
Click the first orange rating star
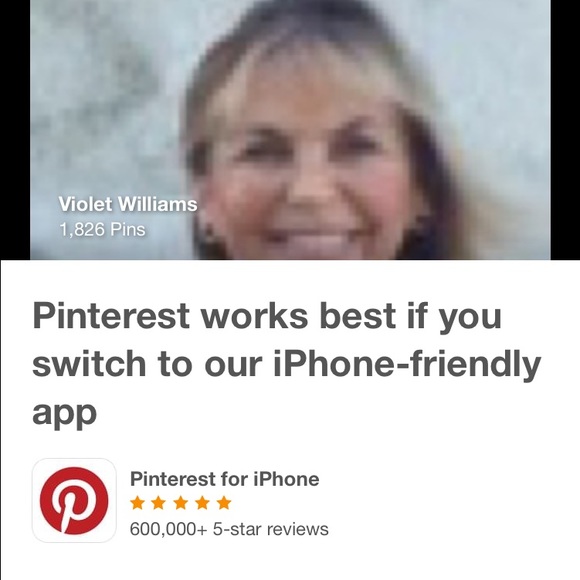pyautogui.click(x=137, y=503)
